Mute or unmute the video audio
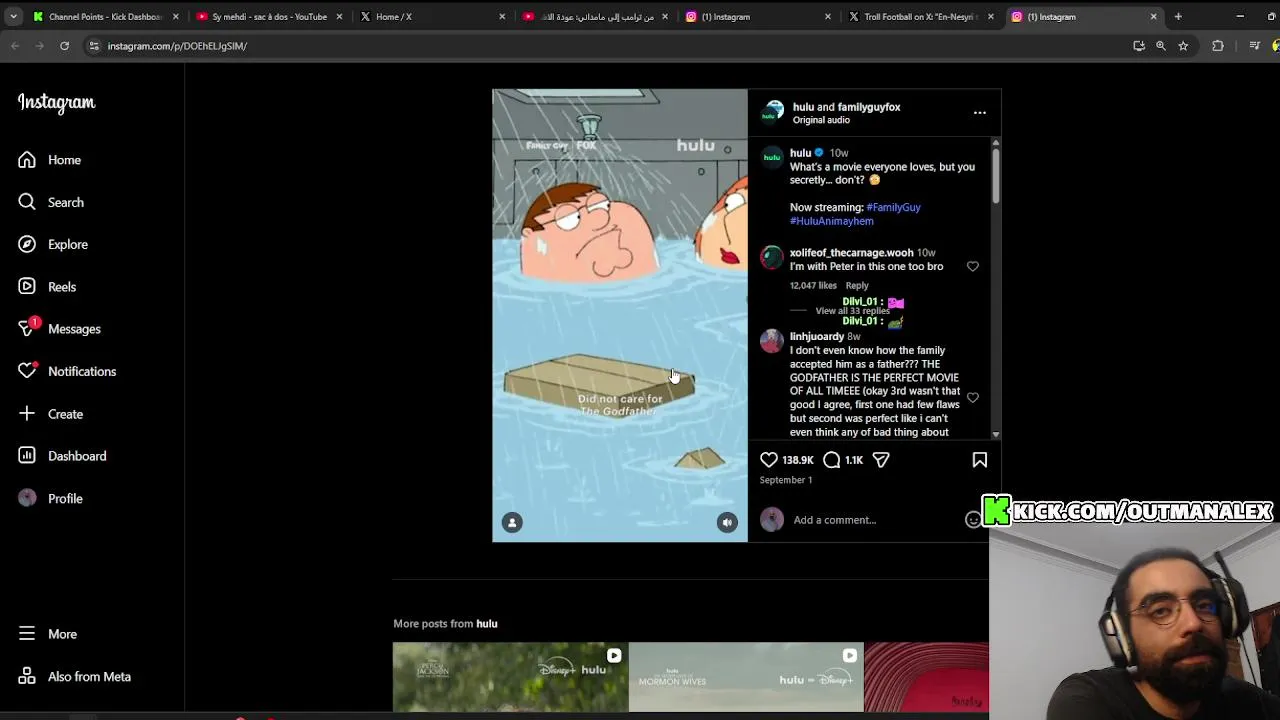Viewport: 1280px width, 720px height. pos(727,522)
